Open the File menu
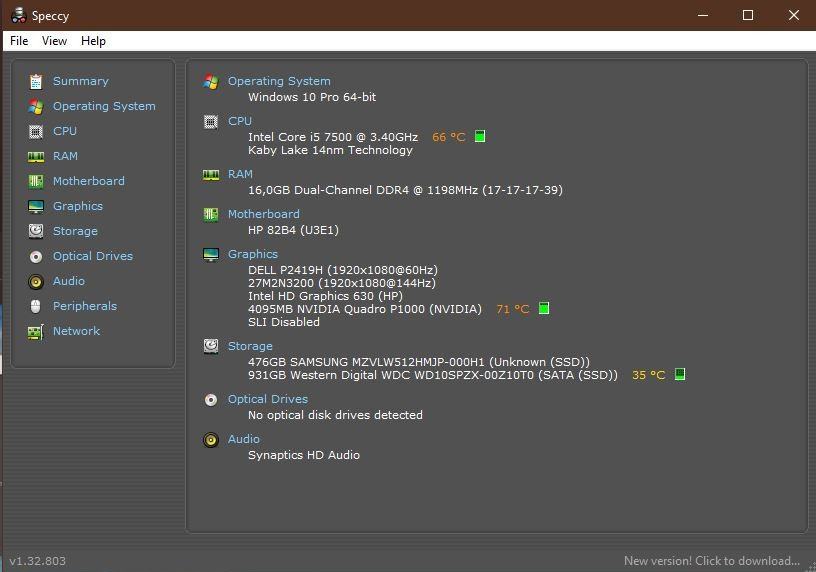This screenshot has height=572, width=816. 19,41
